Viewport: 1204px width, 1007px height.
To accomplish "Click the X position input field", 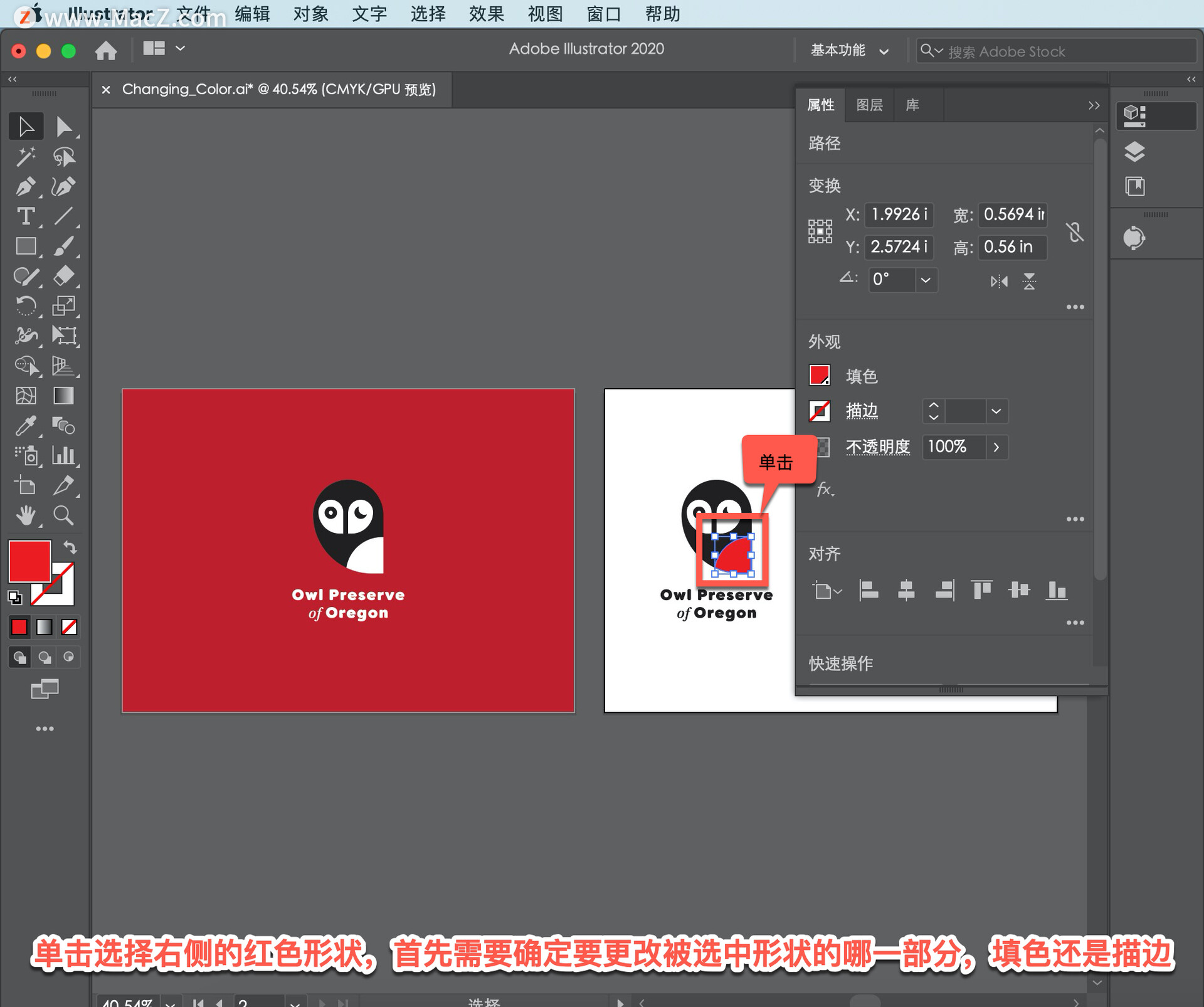I will coord(898,214).
